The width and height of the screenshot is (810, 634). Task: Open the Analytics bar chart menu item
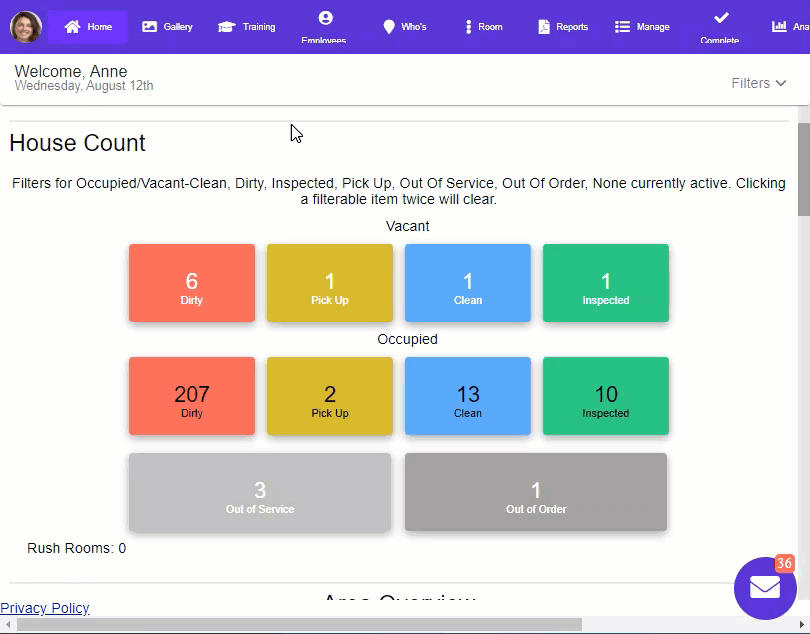coord(780,27)
